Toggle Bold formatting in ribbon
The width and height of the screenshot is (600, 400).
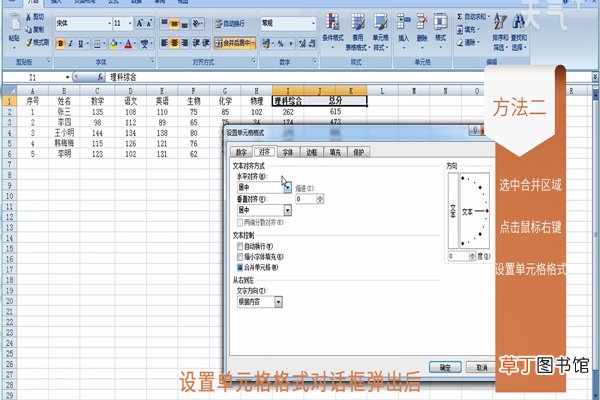60,44
